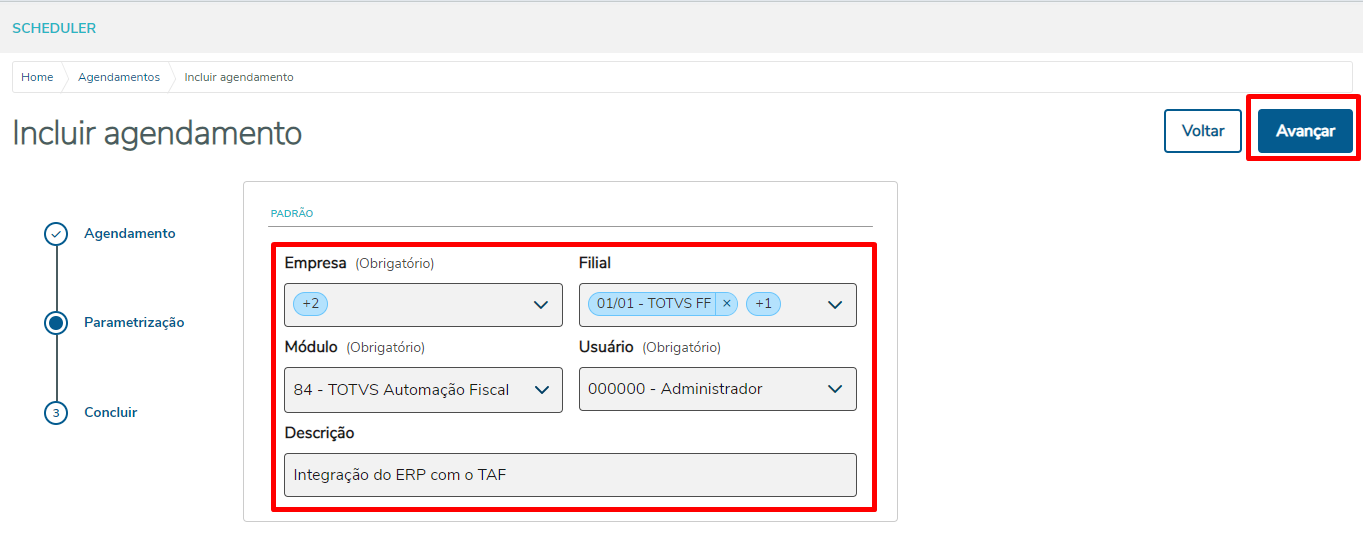Click the Filial field label

coord(595,263)
